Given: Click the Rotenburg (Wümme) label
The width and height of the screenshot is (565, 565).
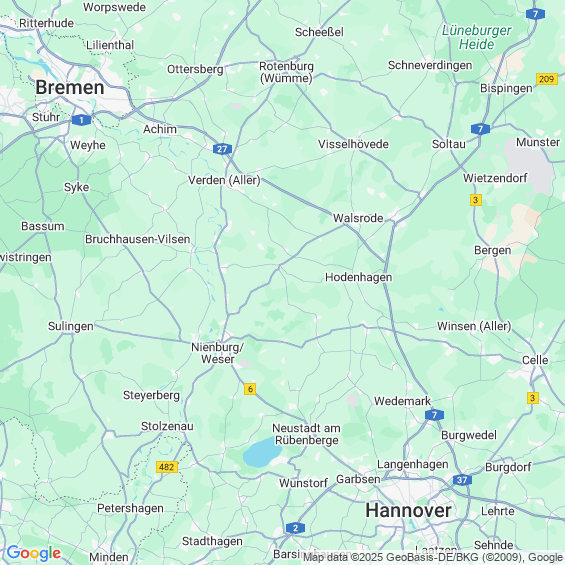Looking at the screenshot, I should click(286, 72).
